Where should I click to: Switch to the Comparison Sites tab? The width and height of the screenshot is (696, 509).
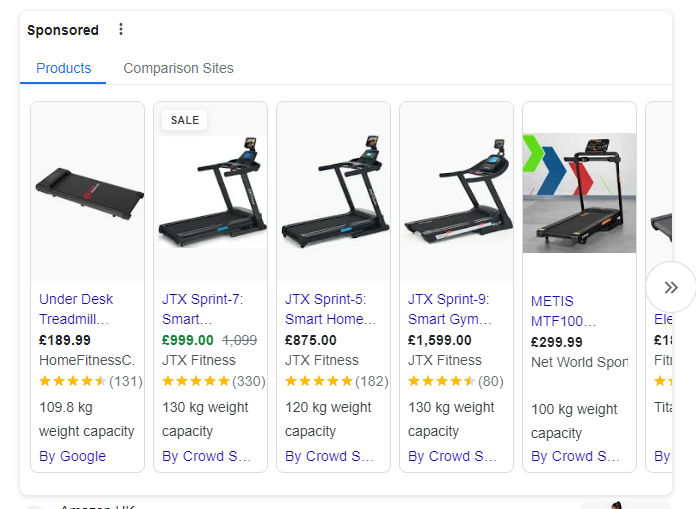pyautogui.click(x=178, y=68)
